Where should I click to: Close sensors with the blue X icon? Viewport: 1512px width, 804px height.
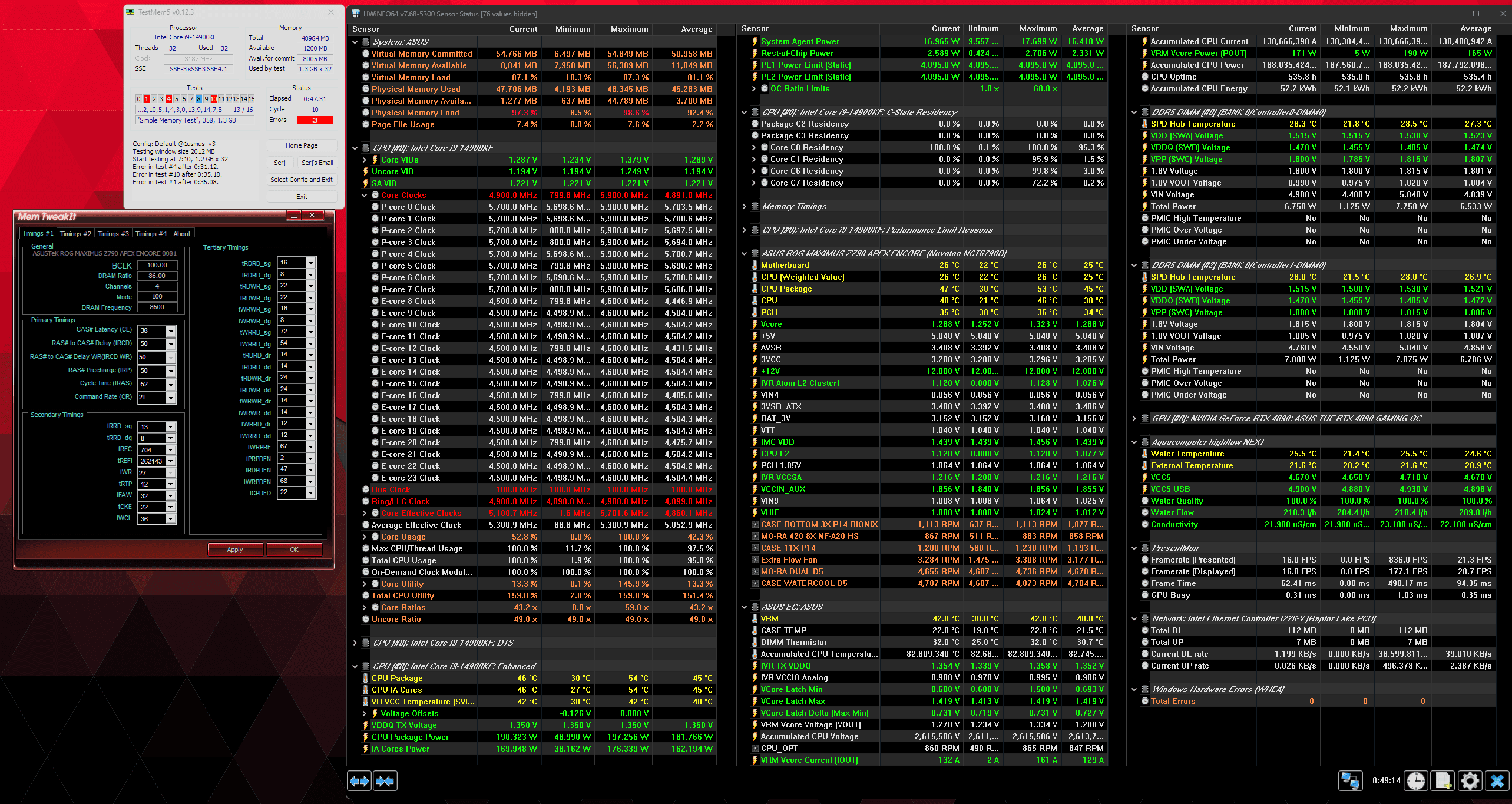click(x=1497, y=781)
